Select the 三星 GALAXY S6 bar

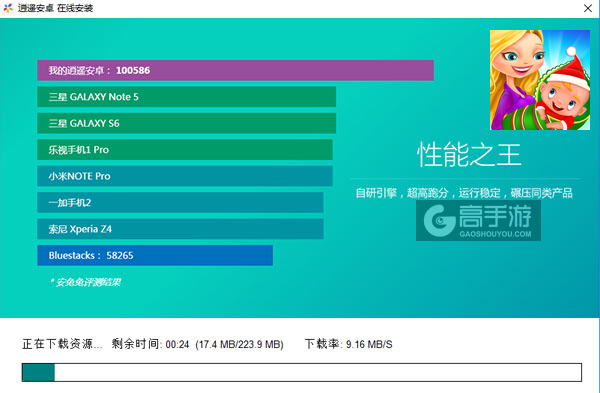click(x=186, y=123)
